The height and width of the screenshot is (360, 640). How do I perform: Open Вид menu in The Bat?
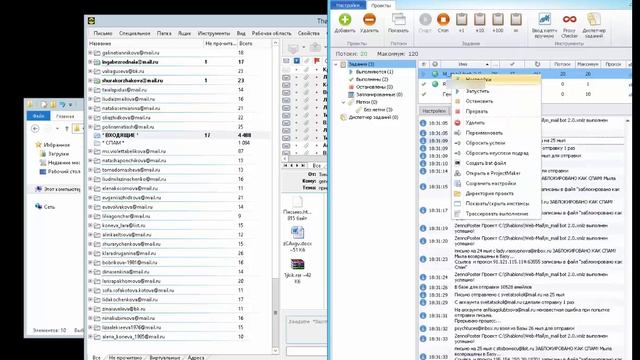click(x=241, y=33)
